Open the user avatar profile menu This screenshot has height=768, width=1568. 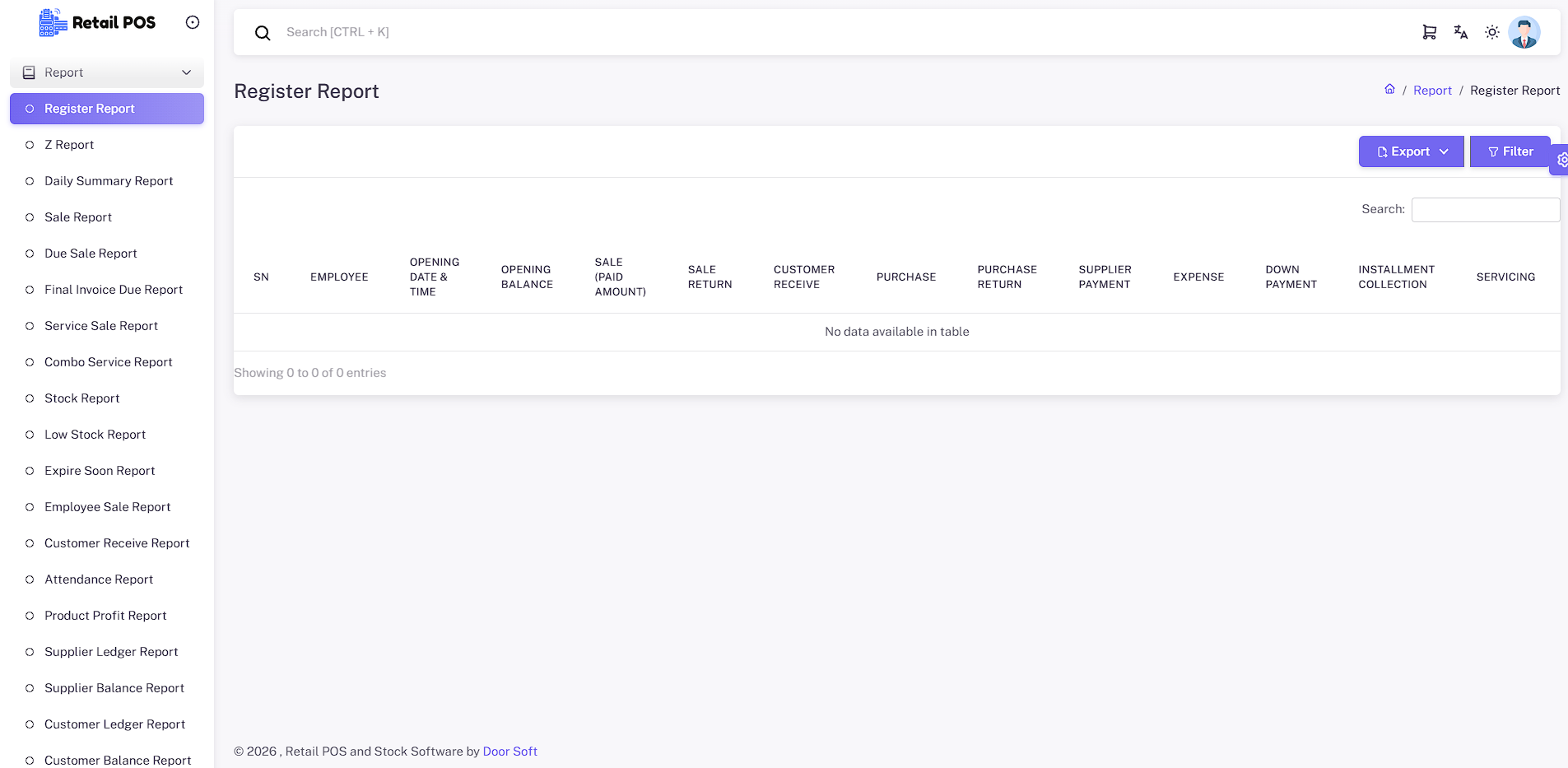(1524, 32)
